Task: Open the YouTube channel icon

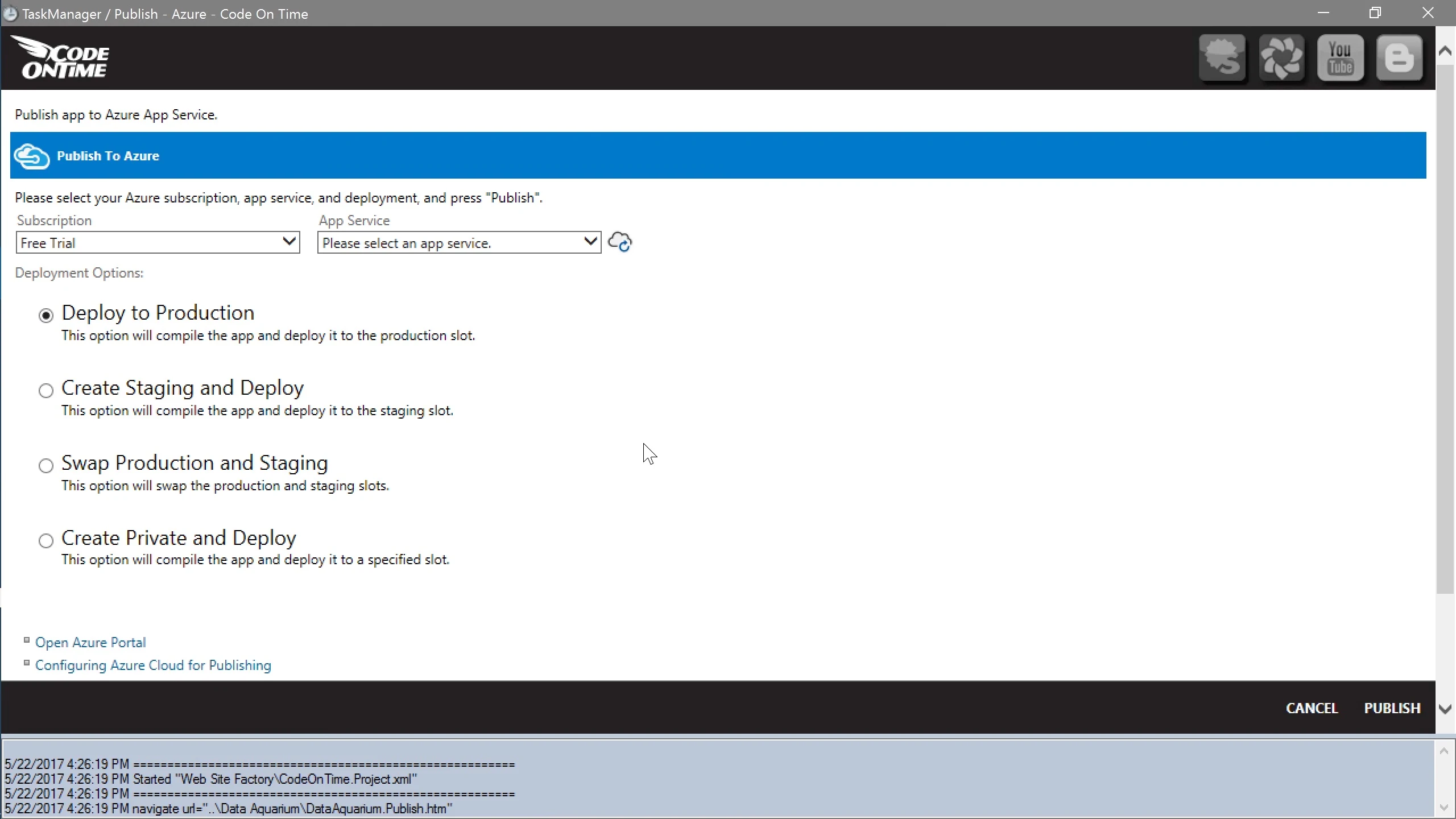Action: point(1341,58)
